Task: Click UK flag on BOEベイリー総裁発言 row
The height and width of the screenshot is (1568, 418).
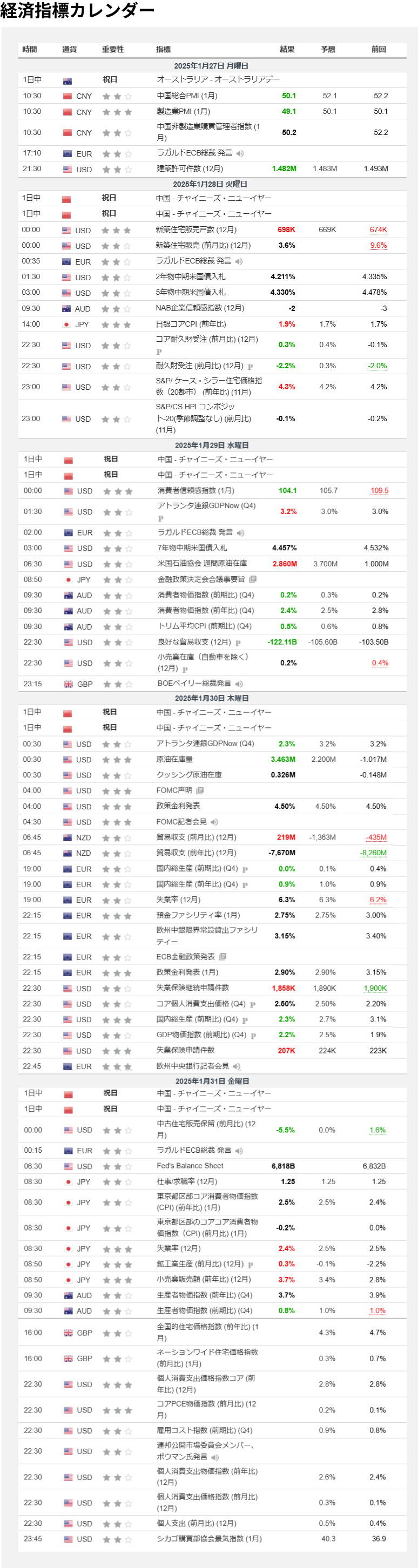Action: 68,684
